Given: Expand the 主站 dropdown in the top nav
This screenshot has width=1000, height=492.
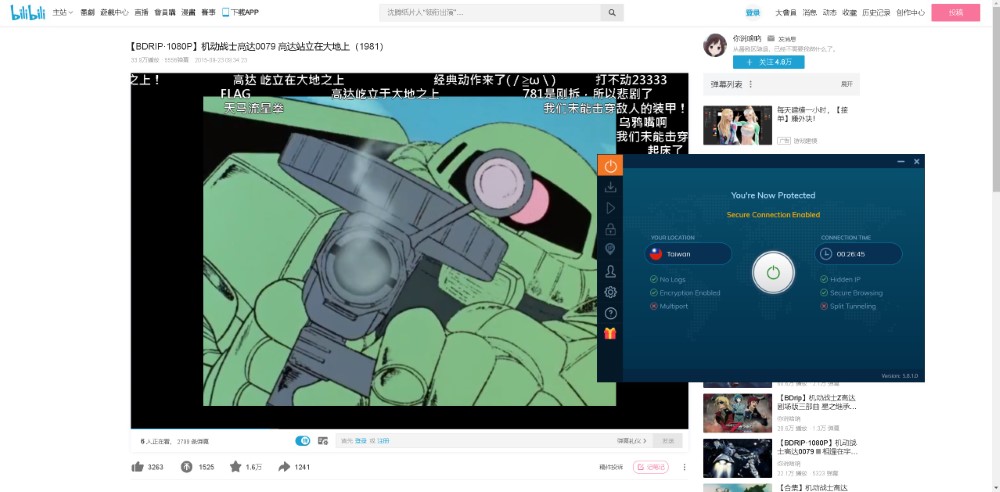Looking at the screenshot, I should 62,12.
